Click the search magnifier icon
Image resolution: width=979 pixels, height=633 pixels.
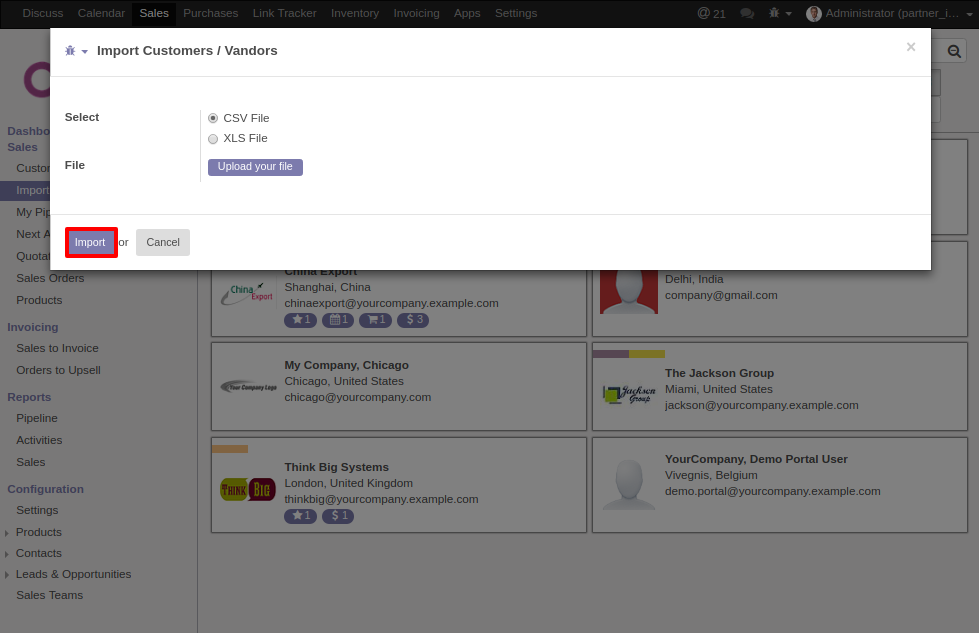pyautogui.click(x=953, y=52)
